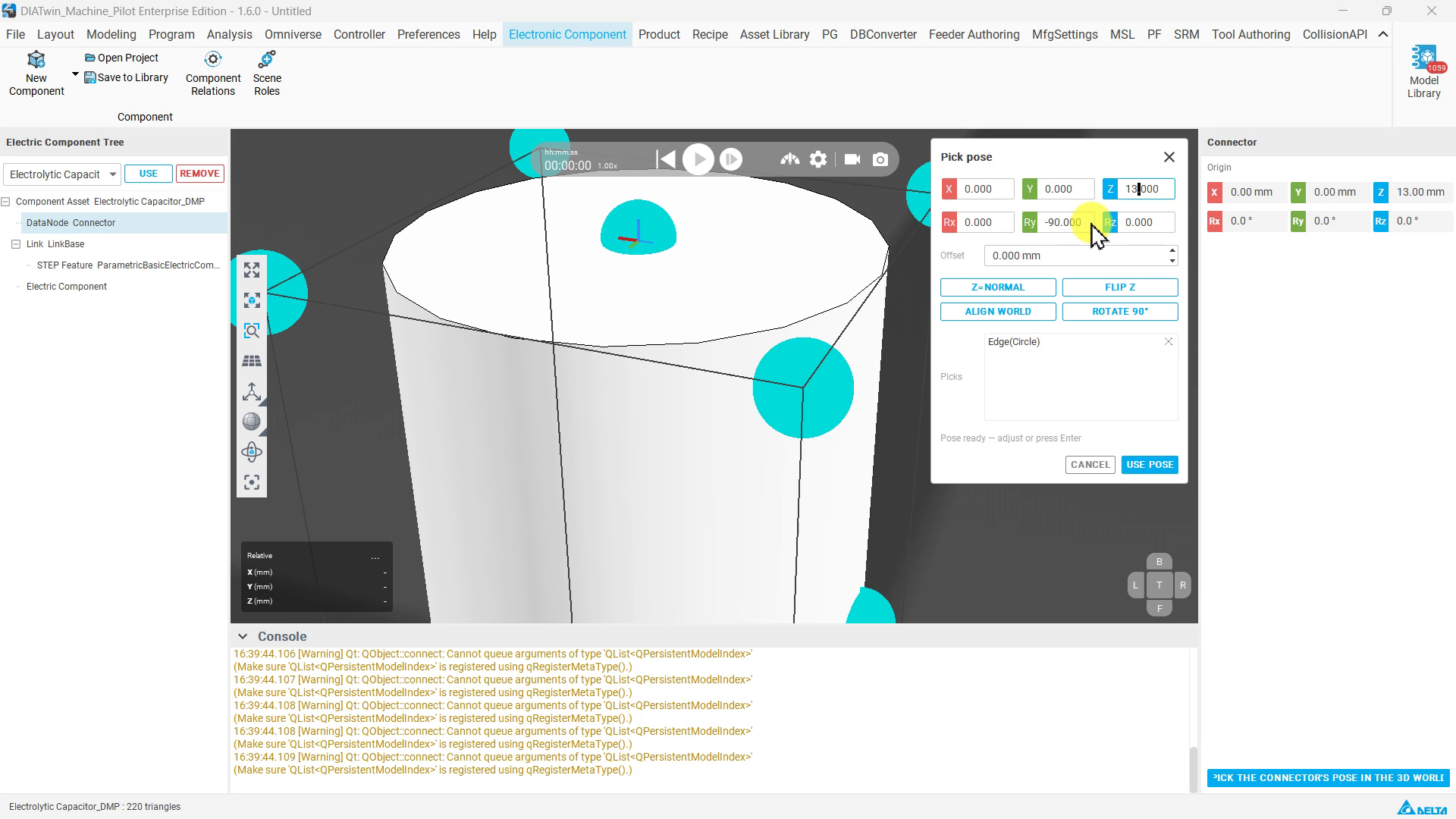Click the selection frame icon in viewport toolbar
The width and height of the screenshot is (1456, 819).
click(x=252, y=483)
